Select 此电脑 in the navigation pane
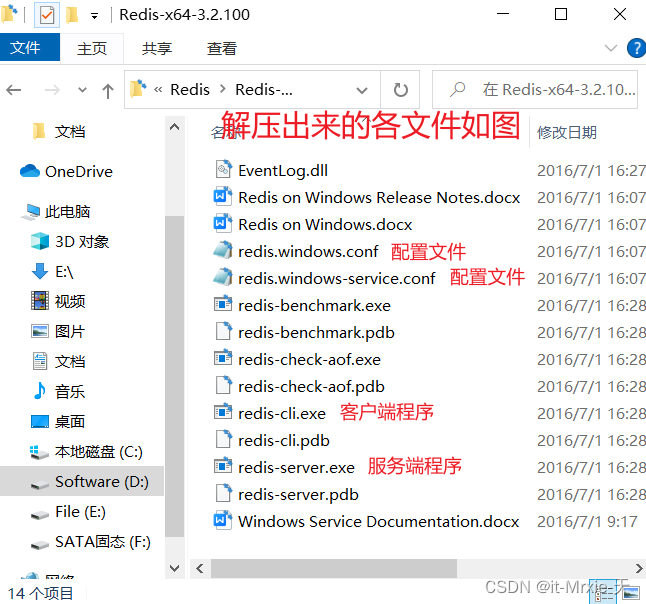This screenshot has height=604, width=646. click(56, 212)
